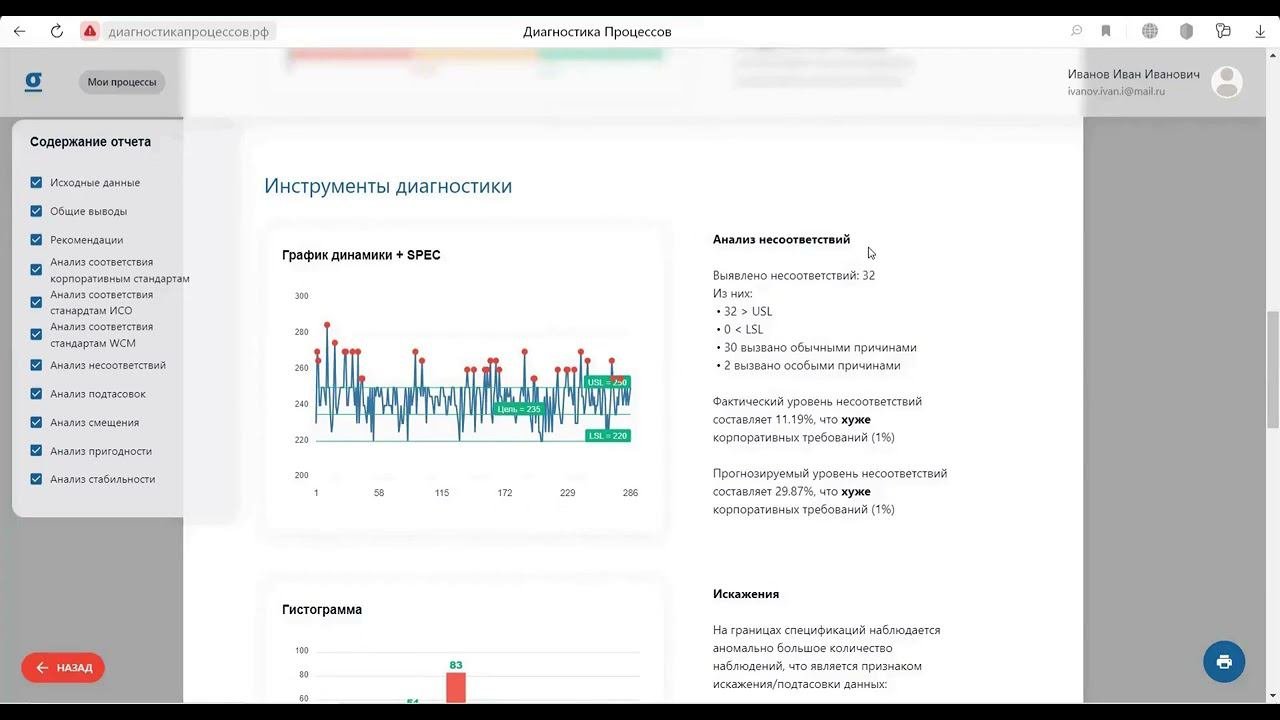Open the password key and folder icon
This screenshot has height=720, width=1280.
(1223, 31)
